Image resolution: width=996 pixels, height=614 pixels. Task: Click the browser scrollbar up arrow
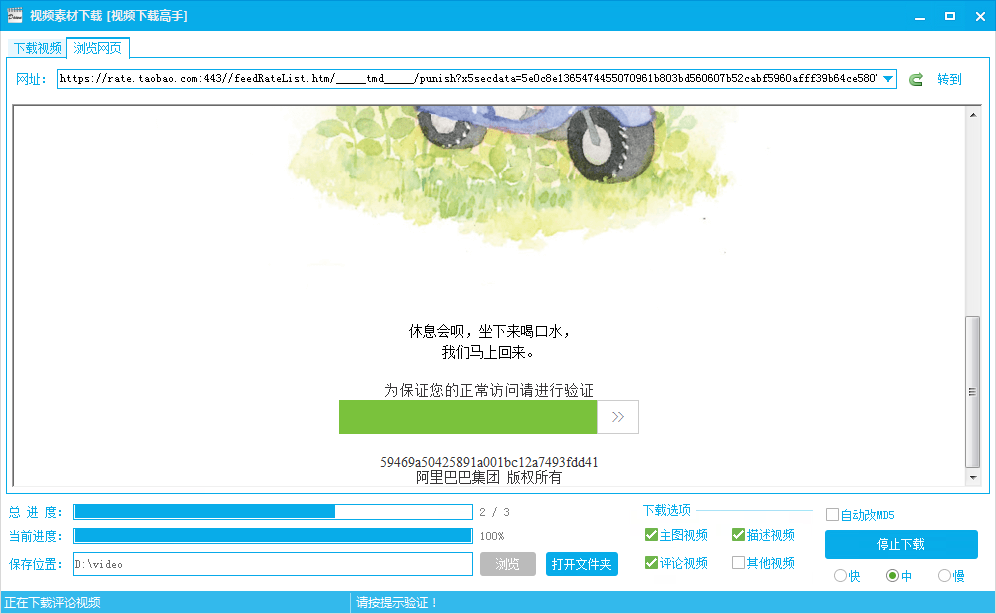[x=972, y=115]
